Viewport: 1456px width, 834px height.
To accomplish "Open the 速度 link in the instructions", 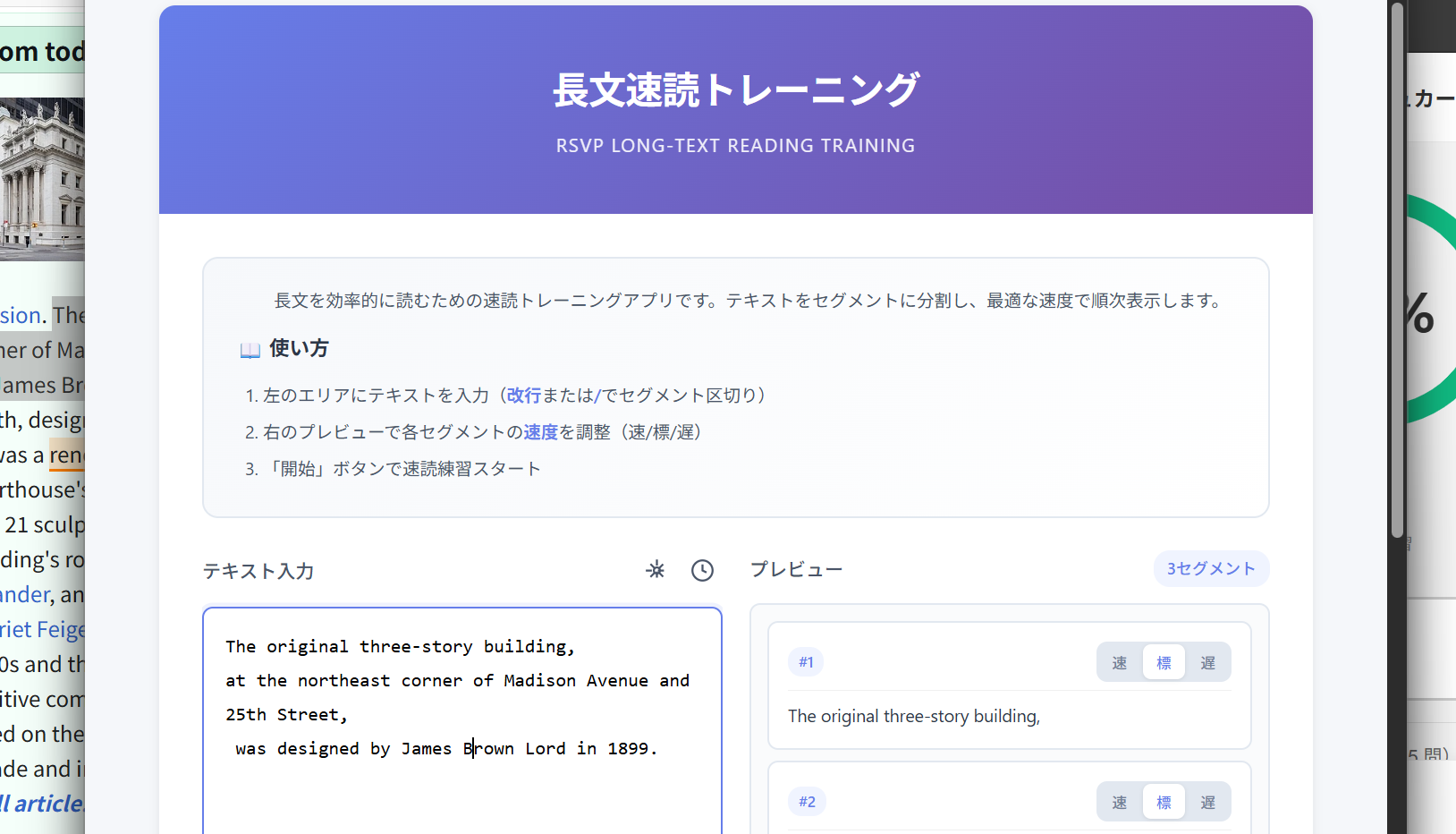I will click(x=540, y=431).
